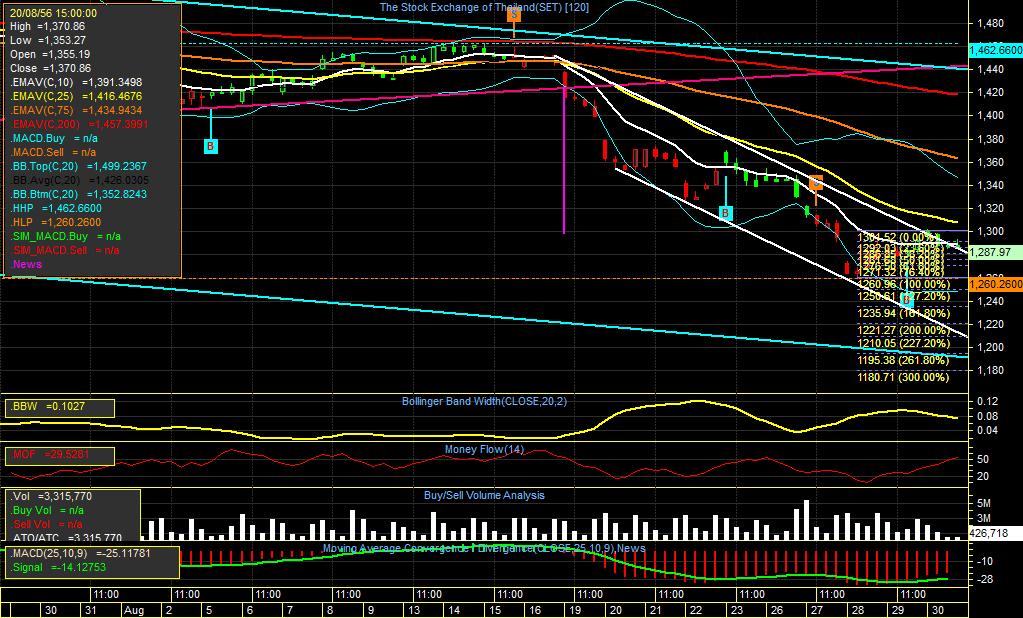The height and width of the screenshot is (618, 1023).
Task: Click the 27 date label on date axis
Action: click(x=817, y=610)
